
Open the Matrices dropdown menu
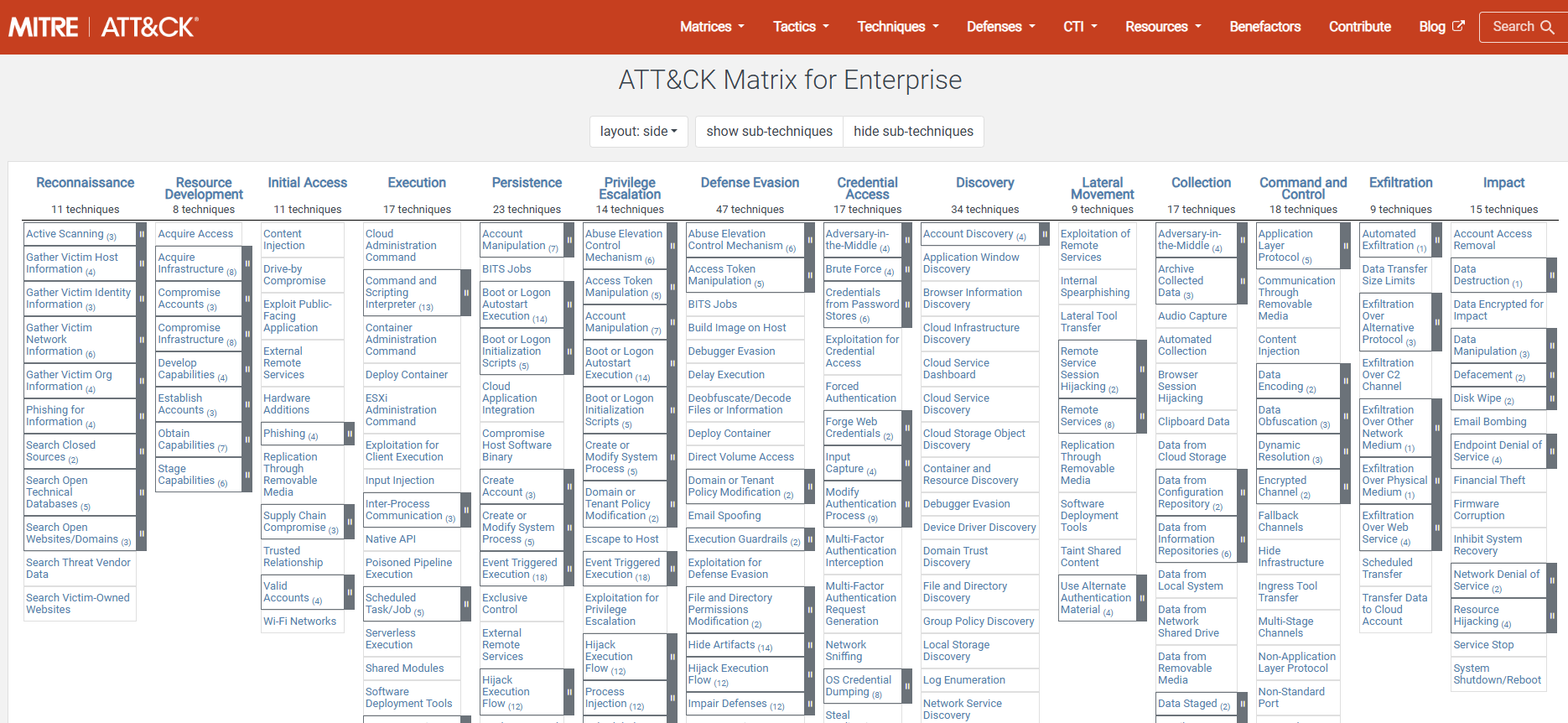tap(712, 27)
